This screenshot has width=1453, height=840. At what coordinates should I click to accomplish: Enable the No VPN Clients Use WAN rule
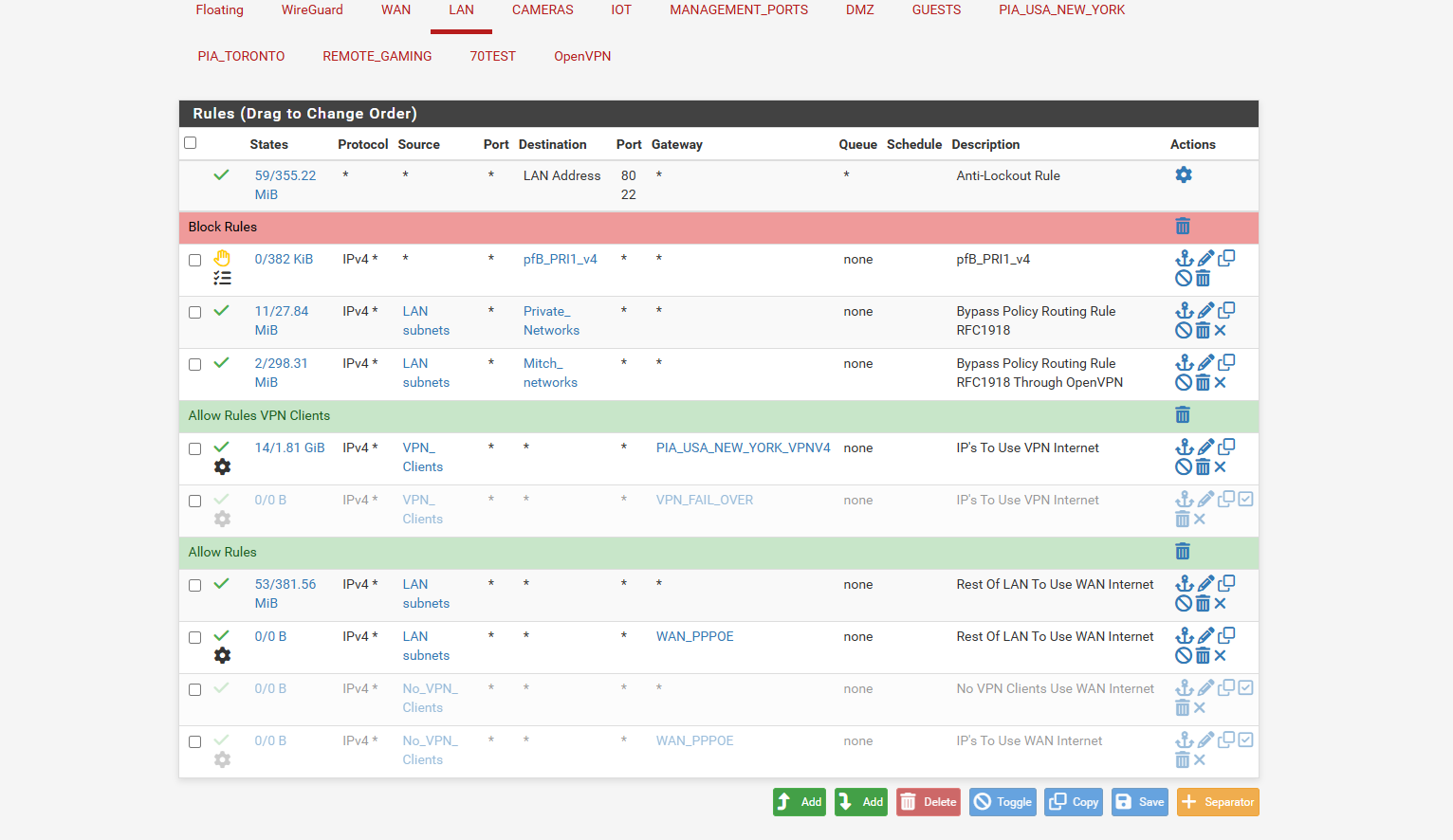pos(1246,687)
